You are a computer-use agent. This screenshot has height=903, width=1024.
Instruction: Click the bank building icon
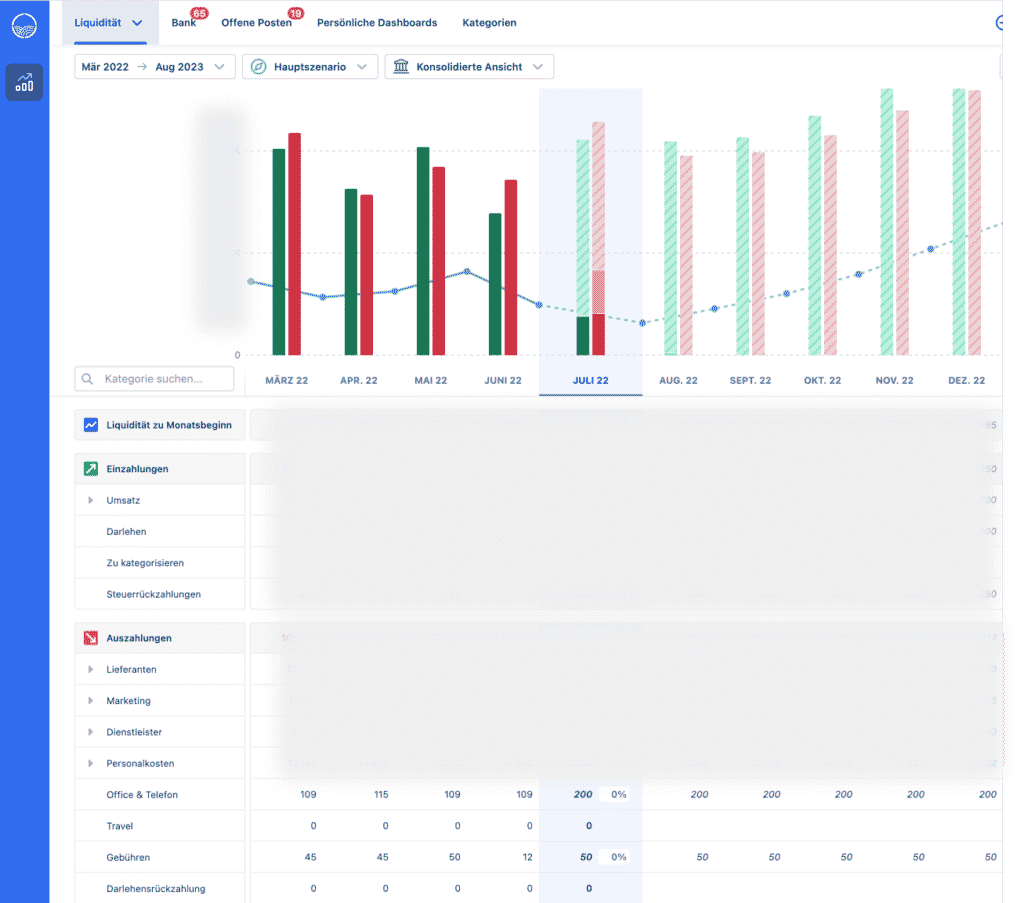coord(401,67)
